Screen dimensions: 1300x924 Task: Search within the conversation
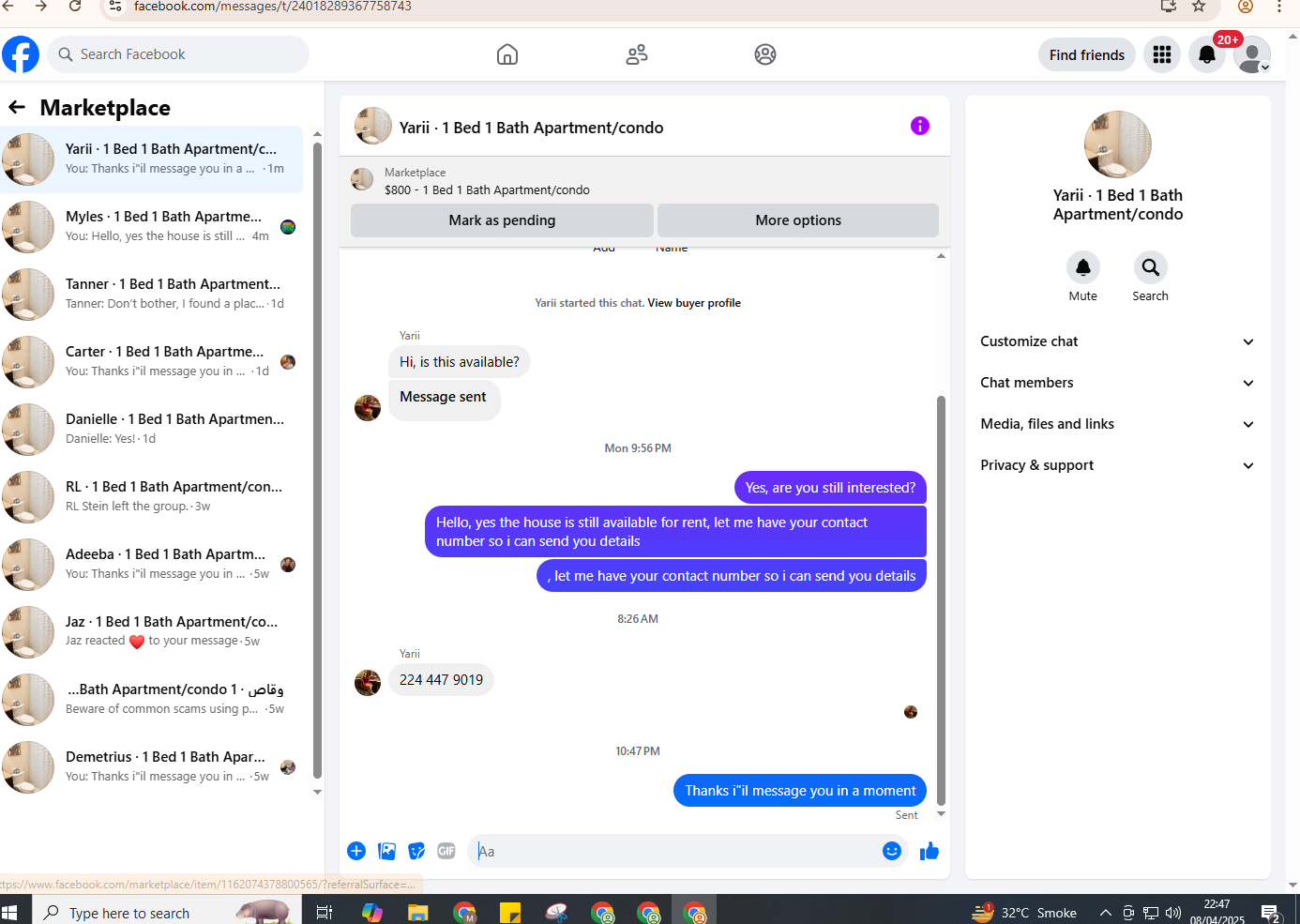(x=1151, y=268)
